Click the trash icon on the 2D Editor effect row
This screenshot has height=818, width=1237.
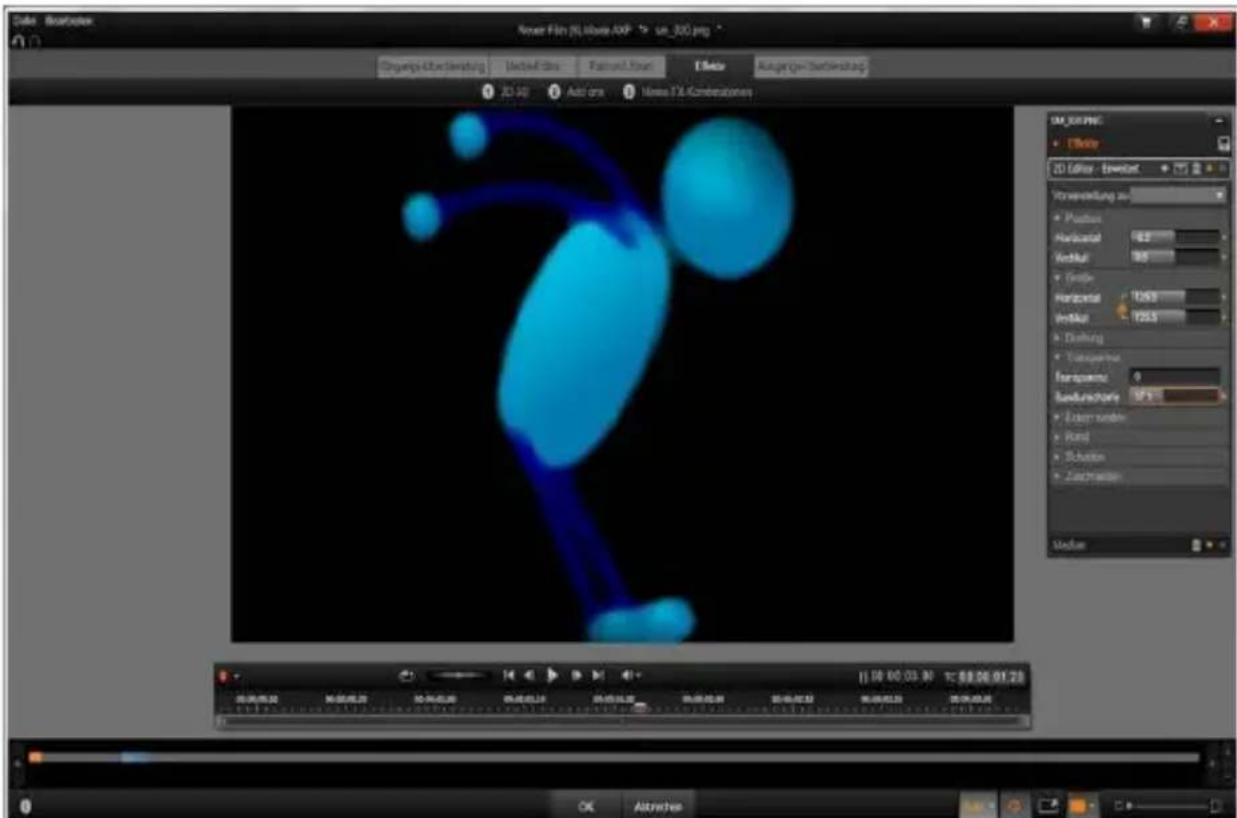(1195, 170)
